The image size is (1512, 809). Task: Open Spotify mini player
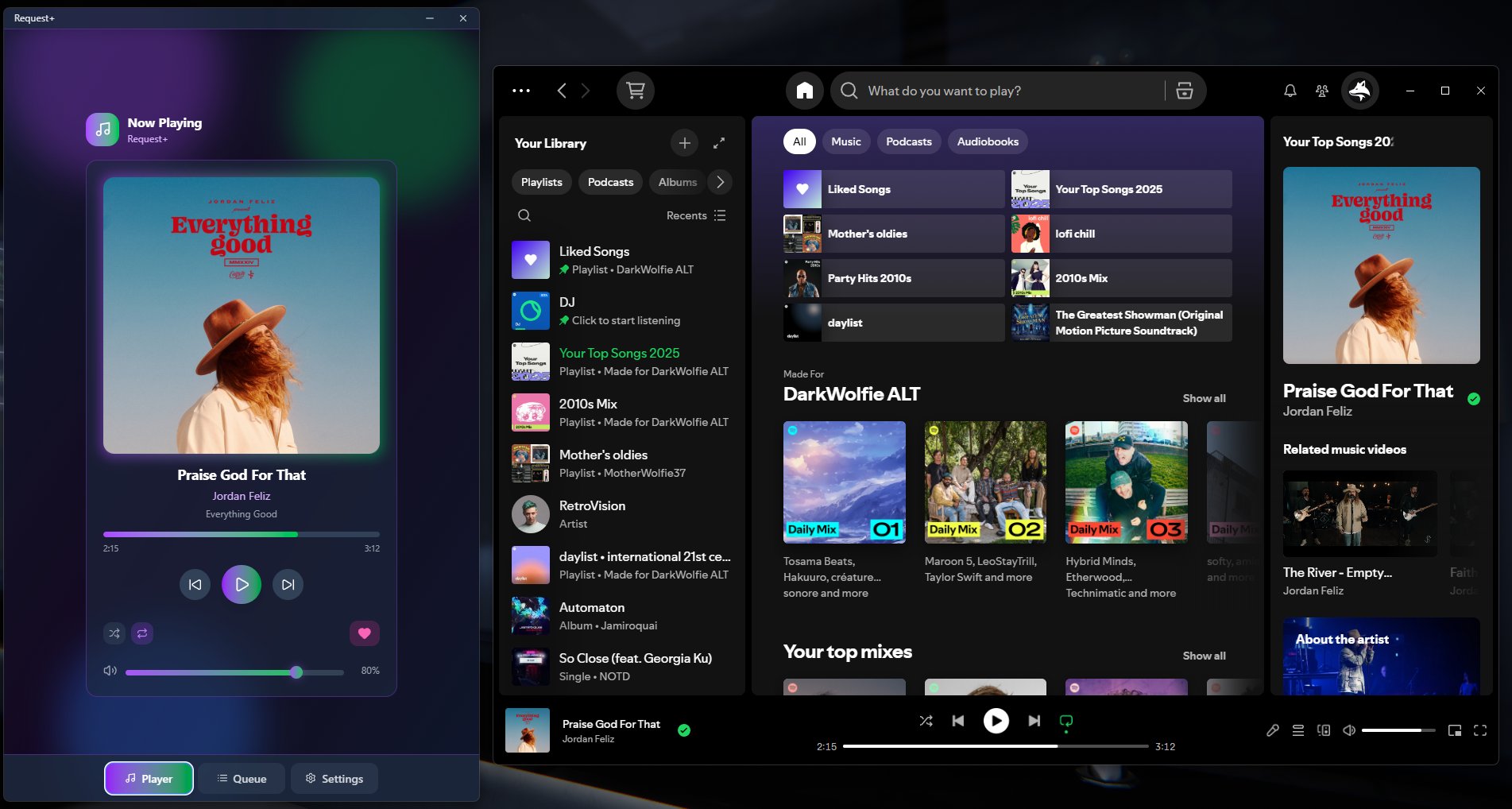click(1455, 730)
